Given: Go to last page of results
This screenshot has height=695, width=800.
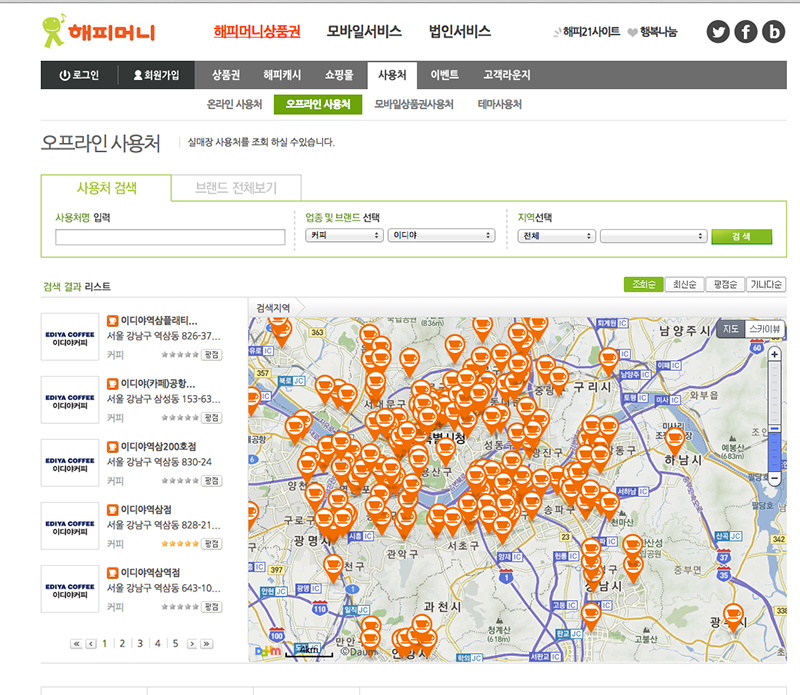Looking at the screenshot, I should (x=207, y=644).
